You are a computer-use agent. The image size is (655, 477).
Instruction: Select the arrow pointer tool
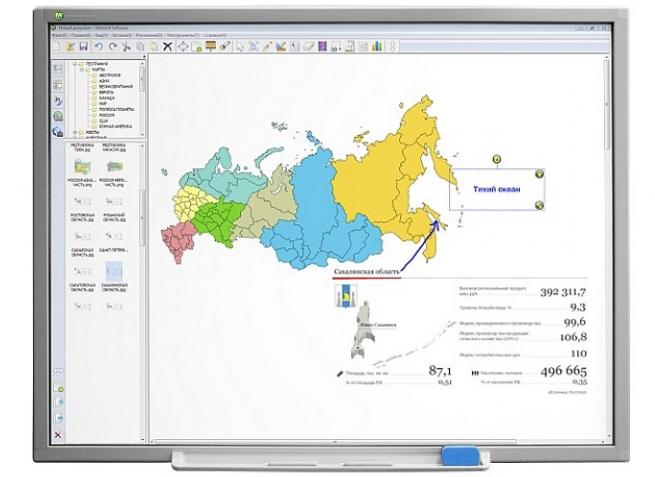coord(240,46)
